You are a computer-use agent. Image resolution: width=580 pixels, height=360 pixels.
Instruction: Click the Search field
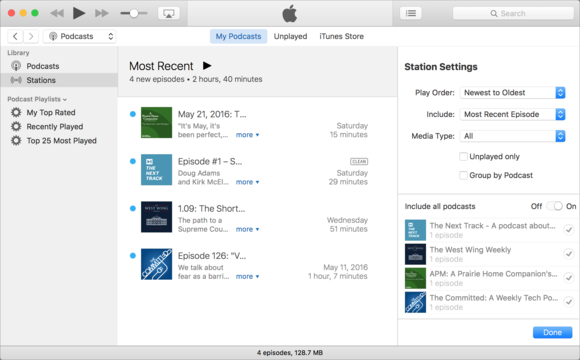(513, 13)
